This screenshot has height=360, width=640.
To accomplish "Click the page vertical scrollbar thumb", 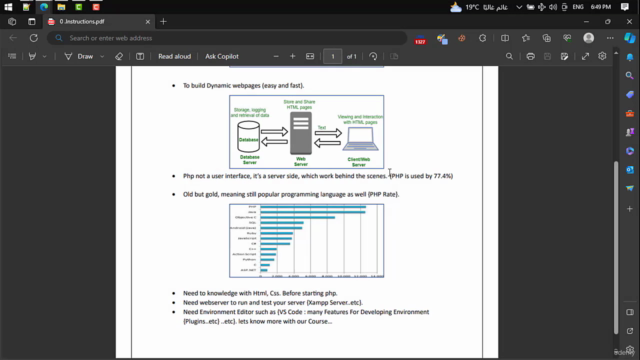I will (616, 248).
